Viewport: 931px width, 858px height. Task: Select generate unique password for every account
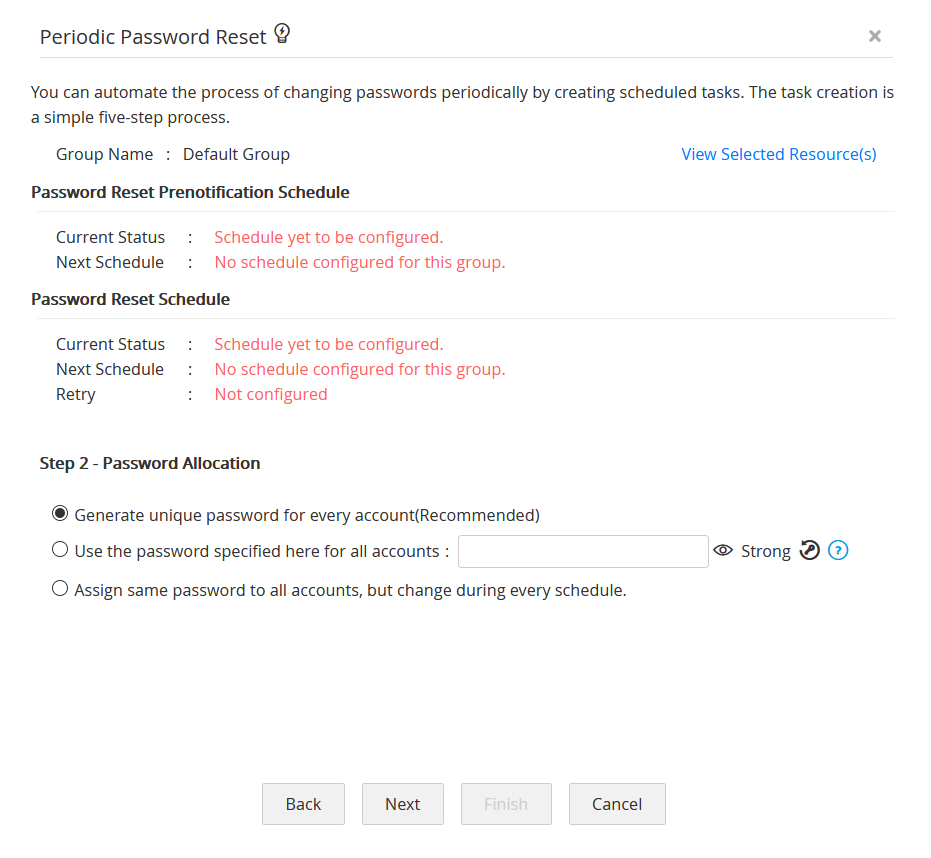click(x=60, y=512)
